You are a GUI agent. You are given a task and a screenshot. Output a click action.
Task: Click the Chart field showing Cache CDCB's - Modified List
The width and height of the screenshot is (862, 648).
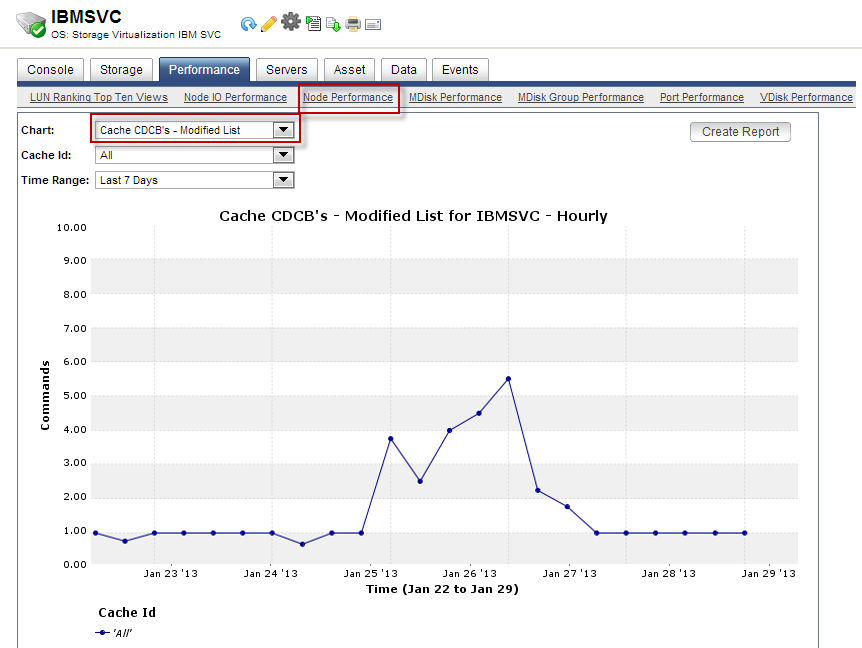[195, 130]
